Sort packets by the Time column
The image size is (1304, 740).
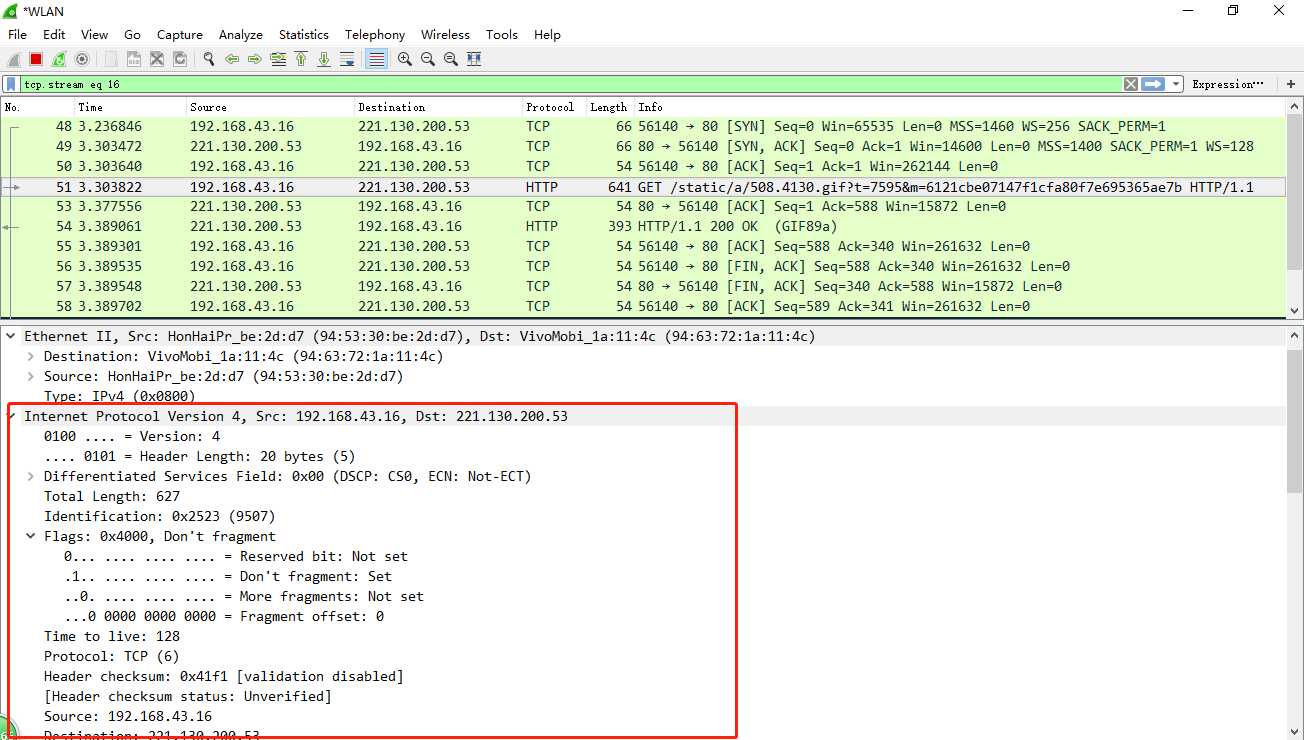(x=131, y=107)
